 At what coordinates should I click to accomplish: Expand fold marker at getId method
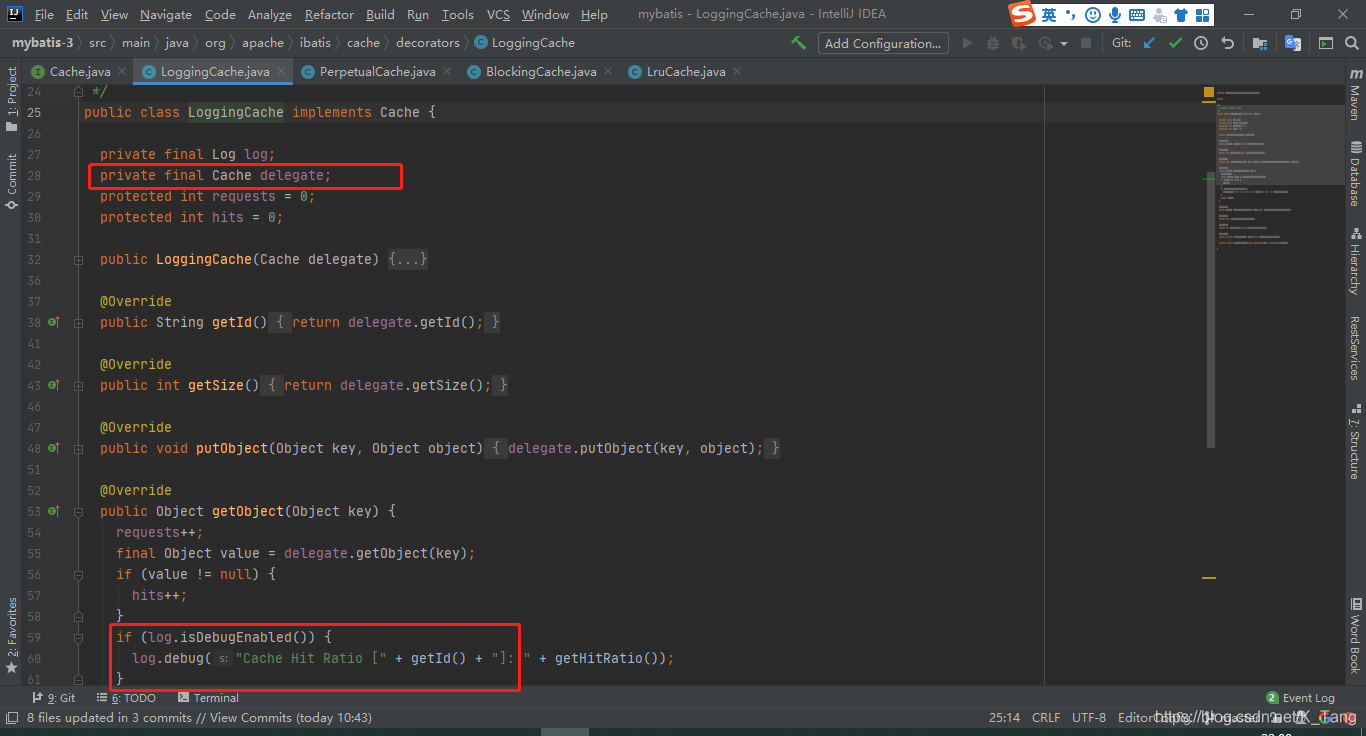78,322
